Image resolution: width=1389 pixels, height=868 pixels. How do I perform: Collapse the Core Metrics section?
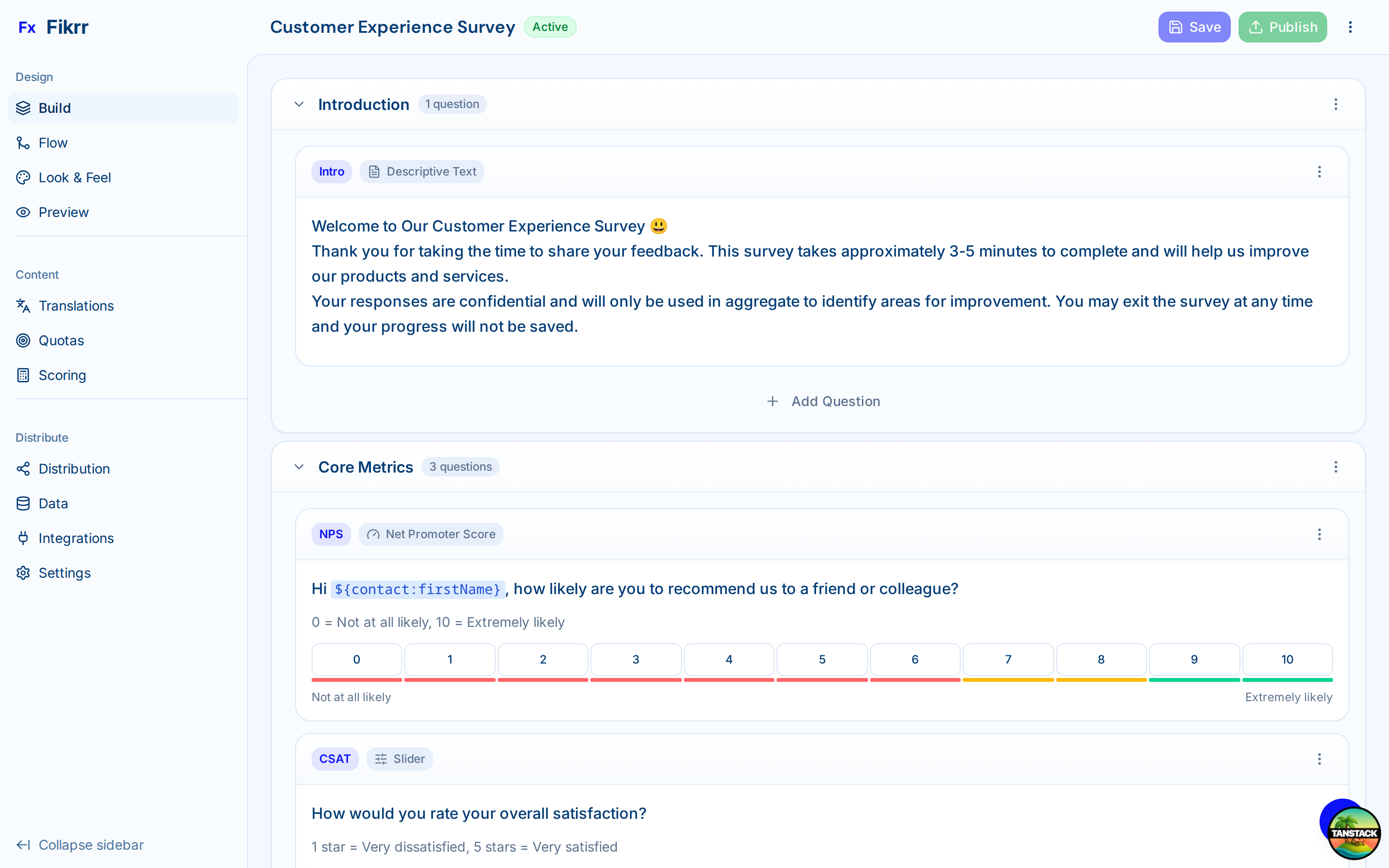[299, 467]
